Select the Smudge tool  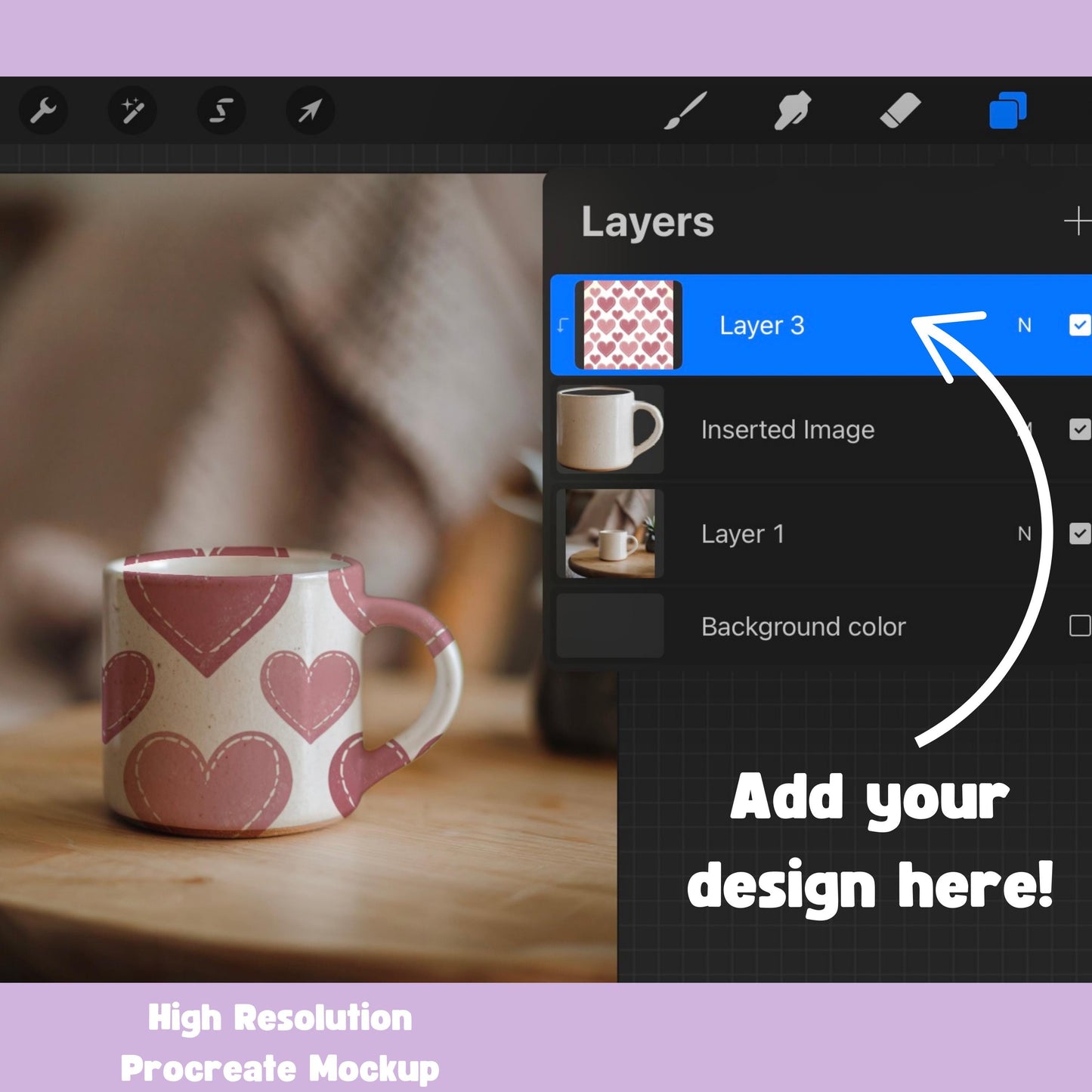coord(792,110)
